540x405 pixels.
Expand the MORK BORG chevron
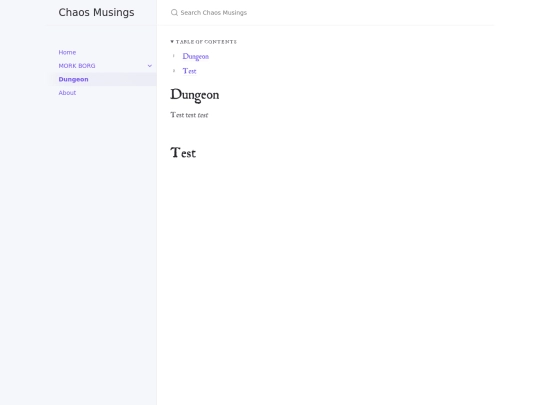coord(150,66)
